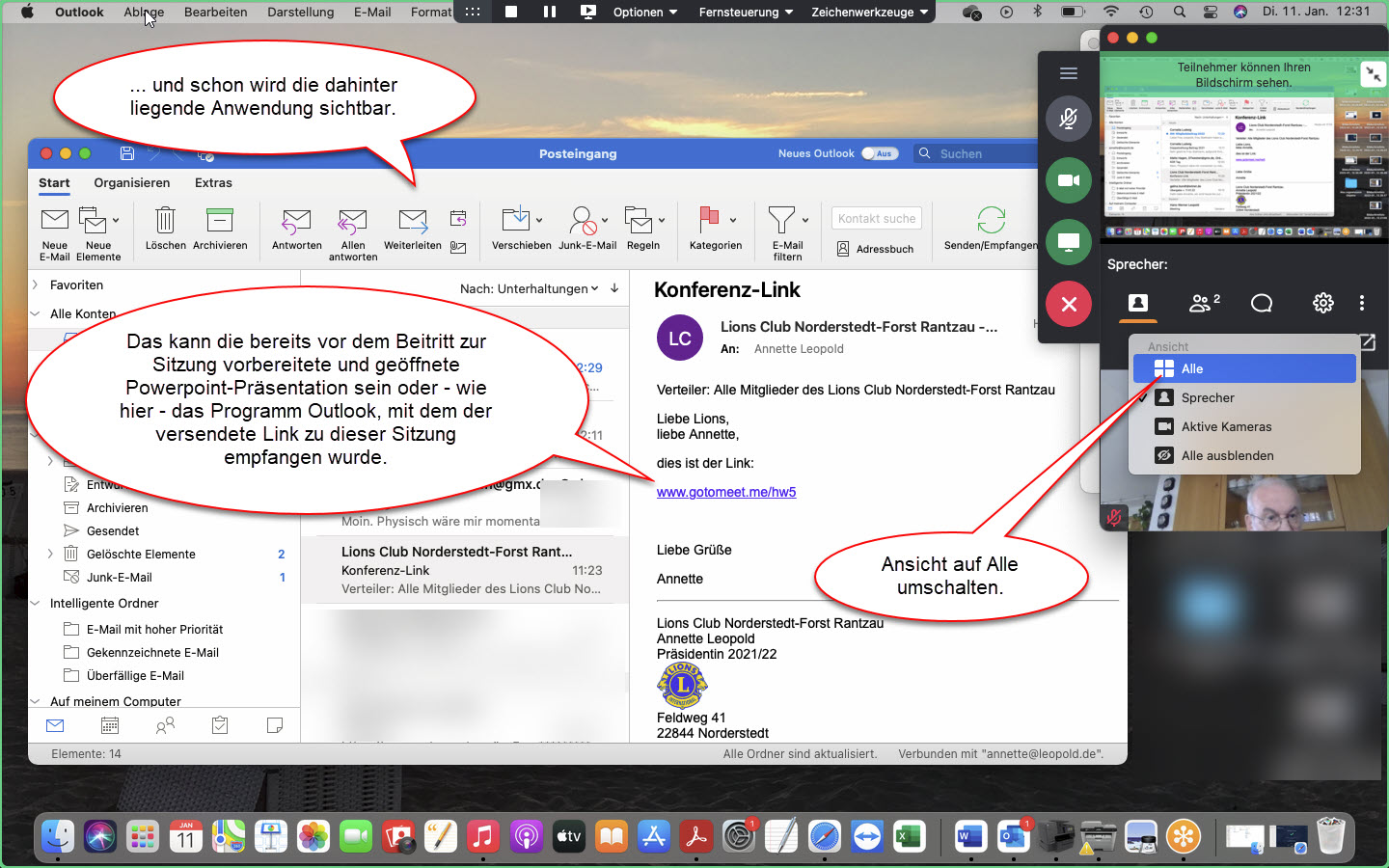Screen dimensions: 1389x868
Task: Open GoToMeeting more options (three dots)
Action: [x=1362, y=303]
